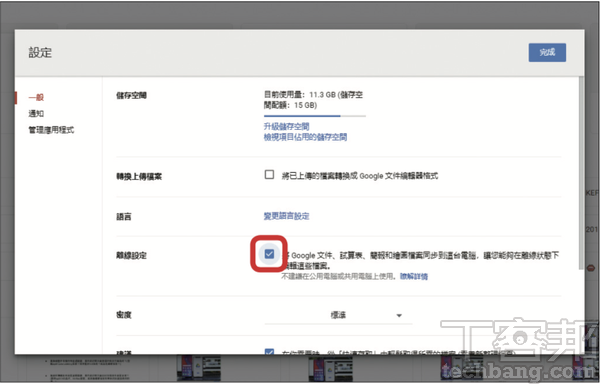The height and width of the screenshot is (384, 600).
Task: Toggle the 建議 checkbox at the bottom
Action: (x=269, y=352)
